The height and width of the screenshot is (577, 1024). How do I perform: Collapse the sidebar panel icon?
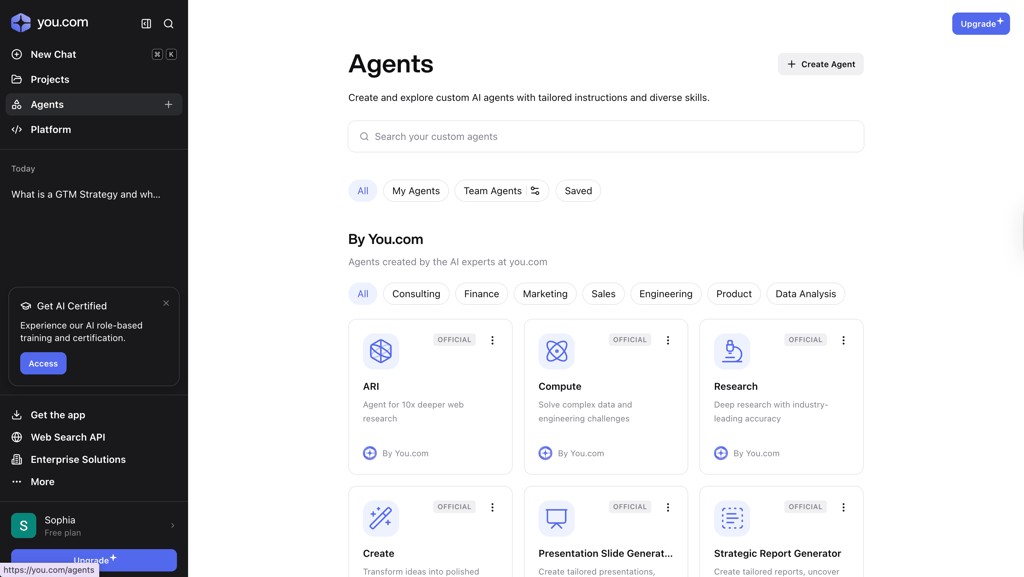pyautogui.click(x=146, y=23)
